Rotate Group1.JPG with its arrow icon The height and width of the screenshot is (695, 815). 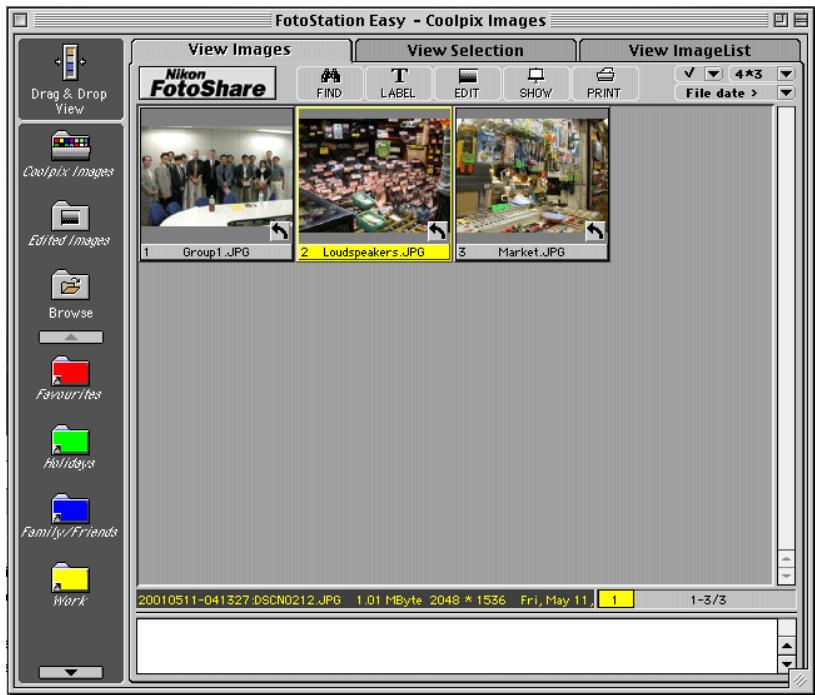pyautogui.click(x=280, y=231)
